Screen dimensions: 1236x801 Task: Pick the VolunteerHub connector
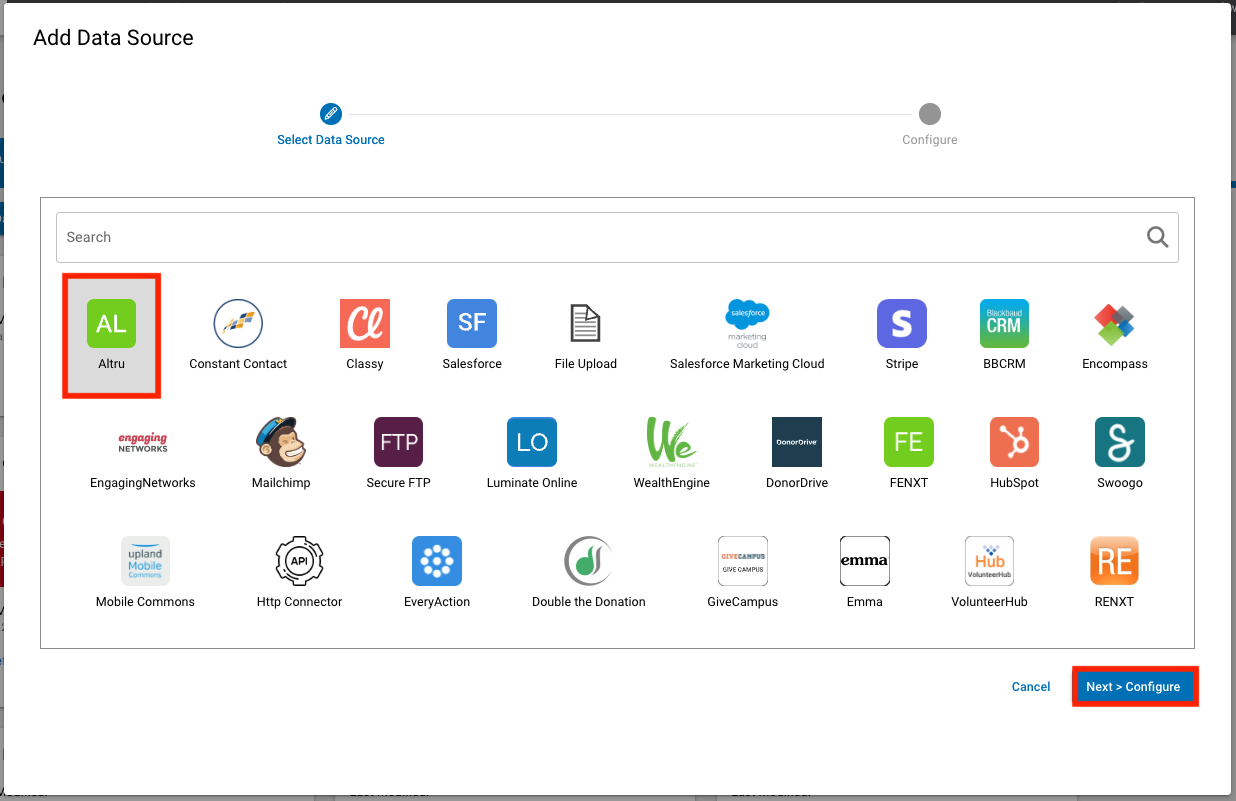(988, 561)
